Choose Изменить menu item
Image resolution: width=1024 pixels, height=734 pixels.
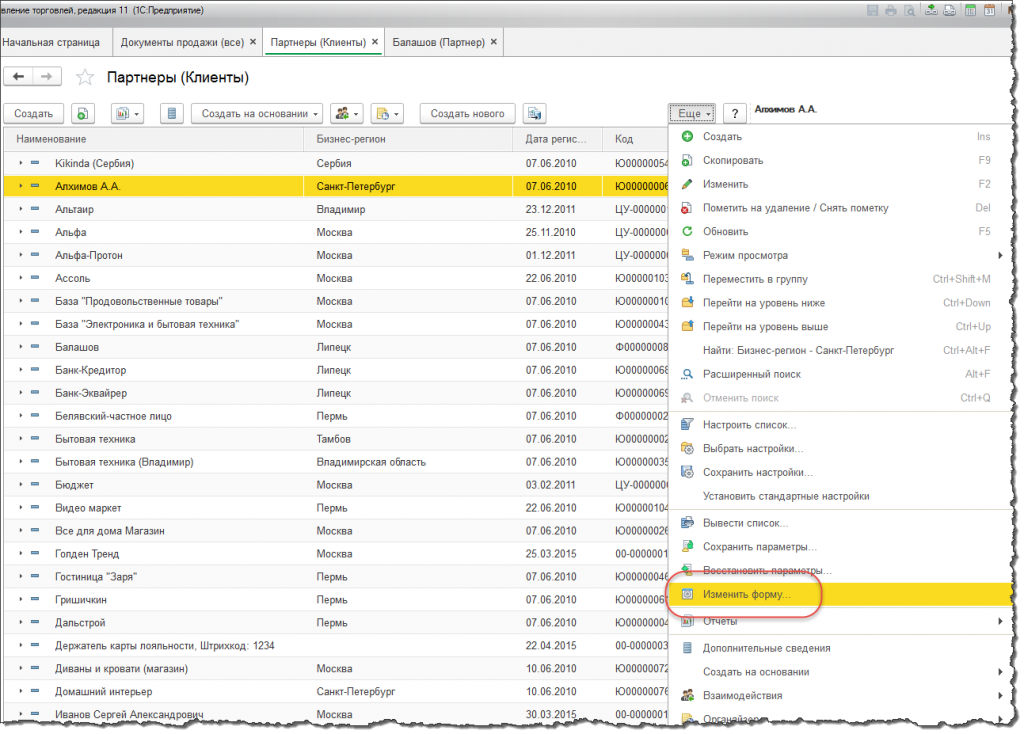click(840, 184)
